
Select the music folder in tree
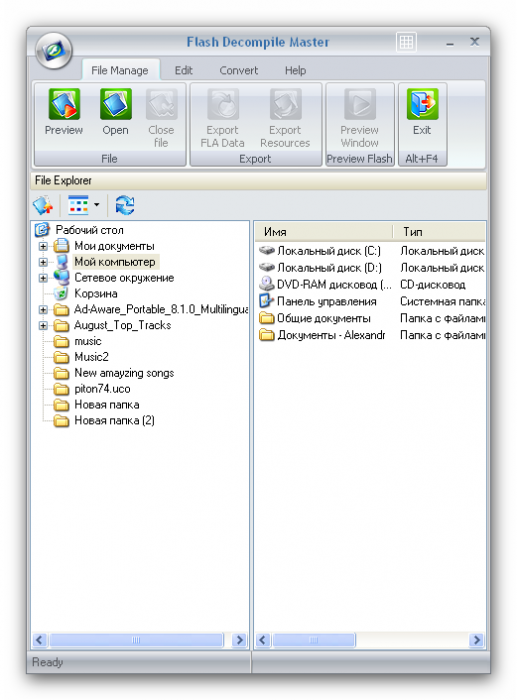pos(88,342)
